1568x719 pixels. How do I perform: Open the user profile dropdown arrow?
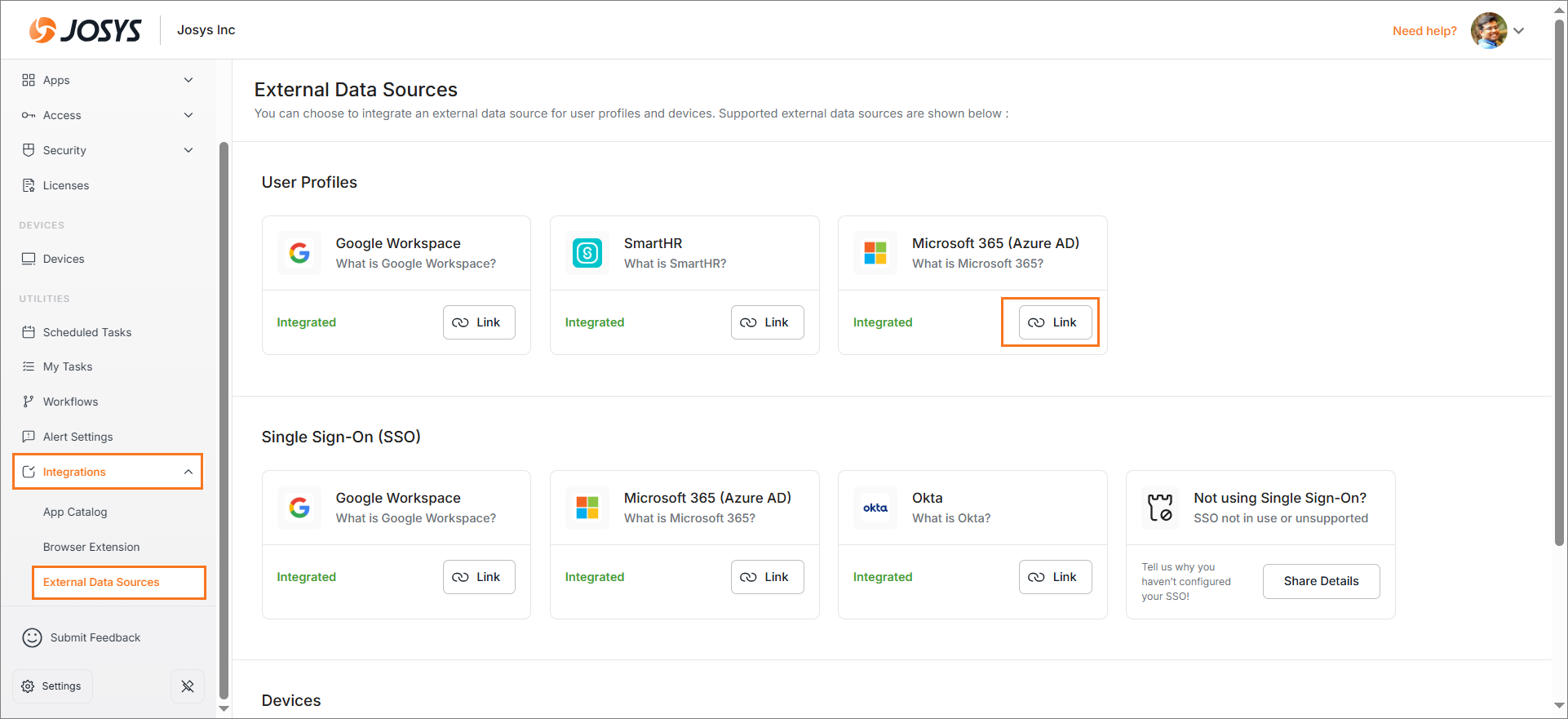pos(1519,31)
